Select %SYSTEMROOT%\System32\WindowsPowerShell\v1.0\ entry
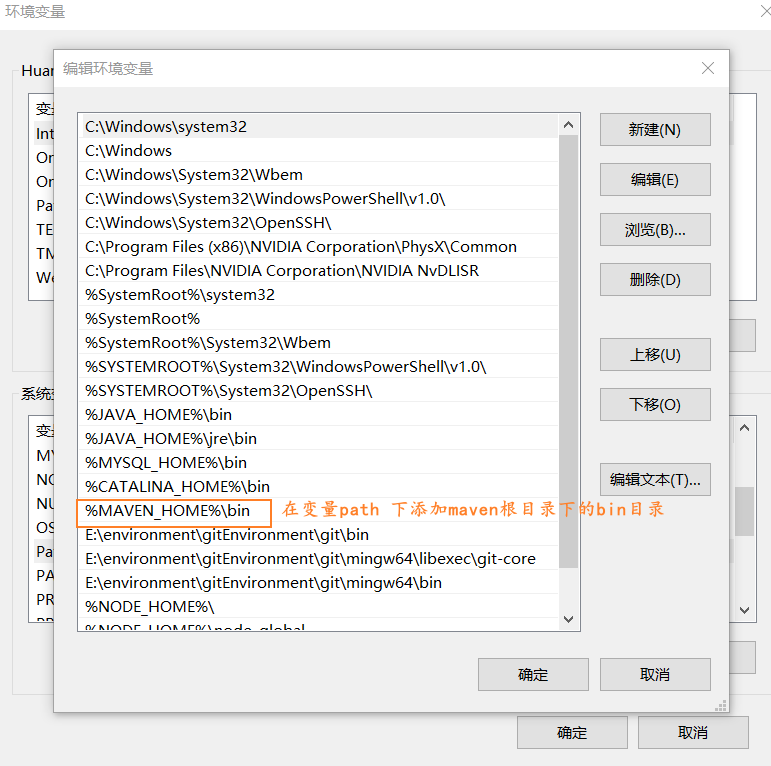This screenshot has width=771, height=766. (x=319, y=367)
